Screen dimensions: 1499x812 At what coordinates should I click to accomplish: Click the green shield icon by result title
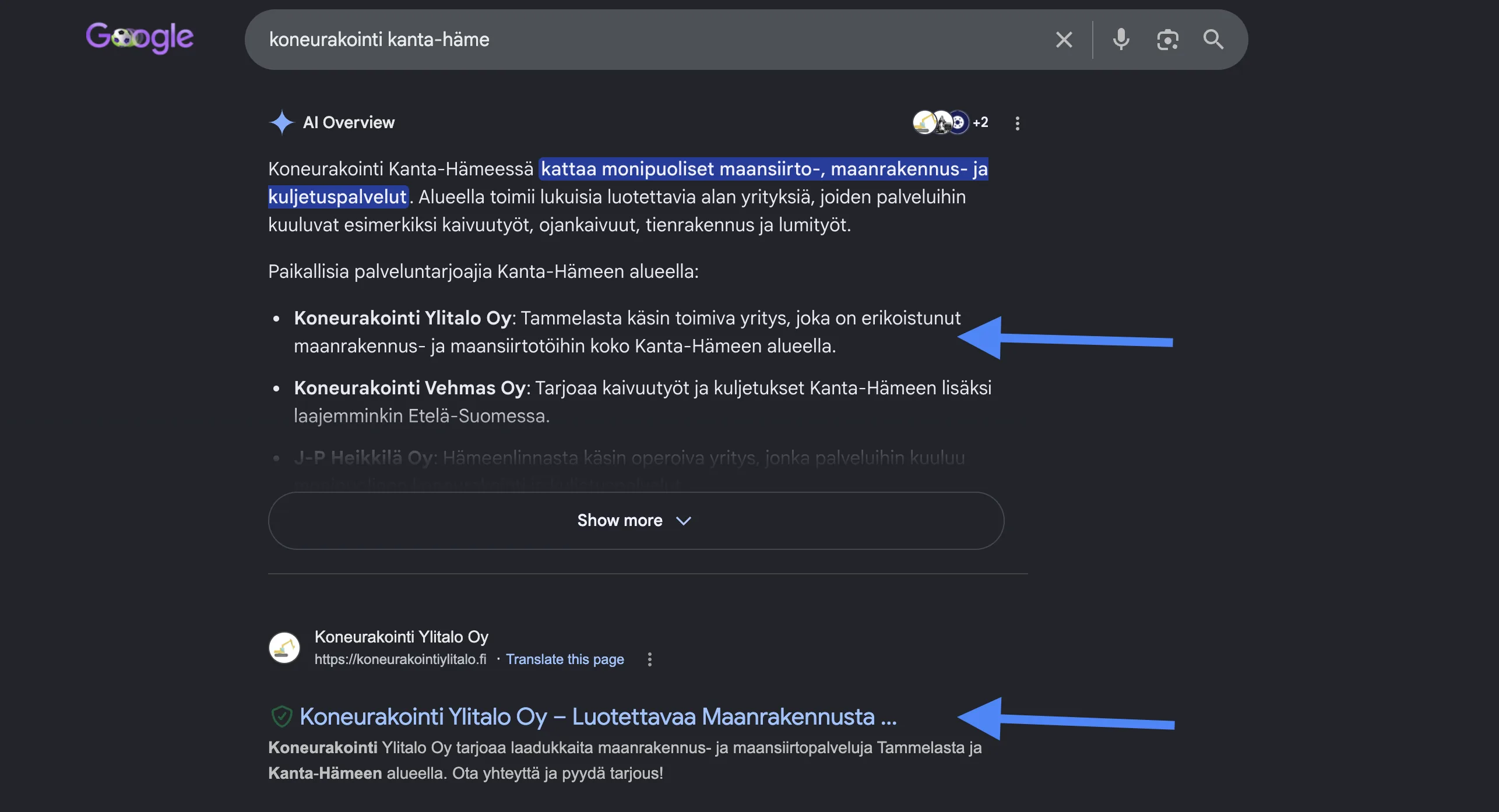(x=281, y=716)
